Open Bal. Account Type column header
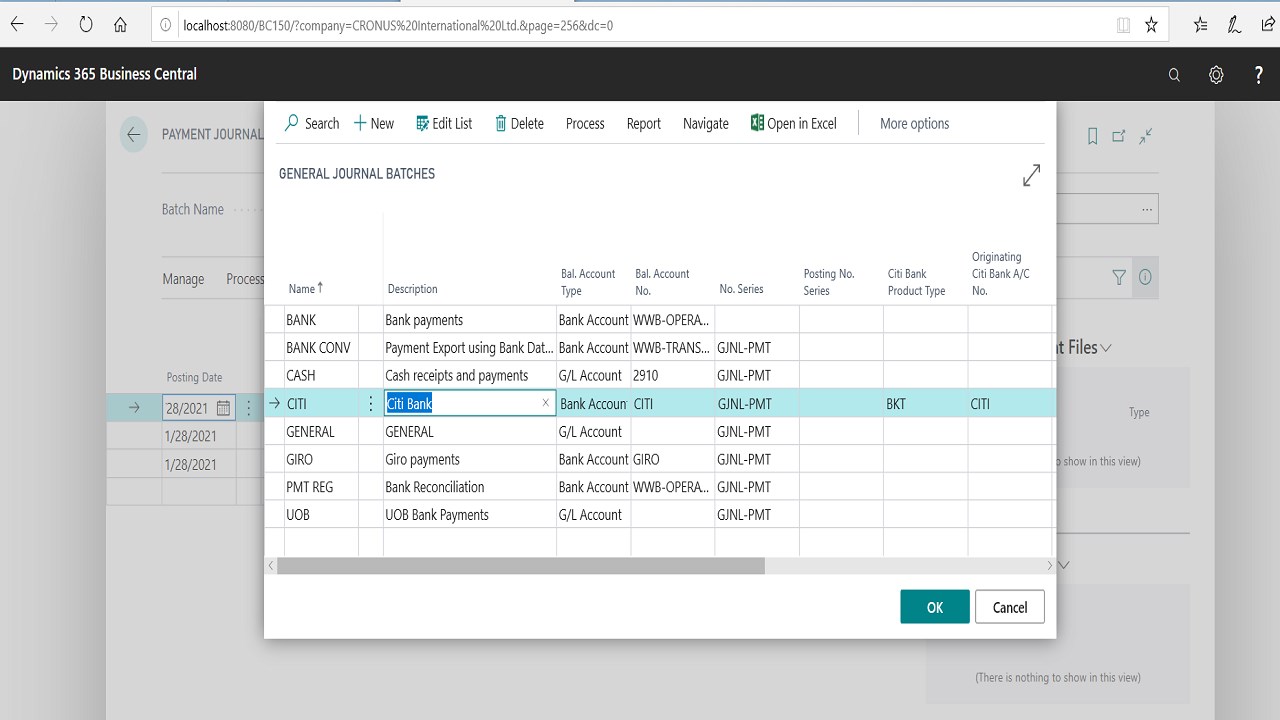Screen dimensions: 1280x720 (588, 282)
